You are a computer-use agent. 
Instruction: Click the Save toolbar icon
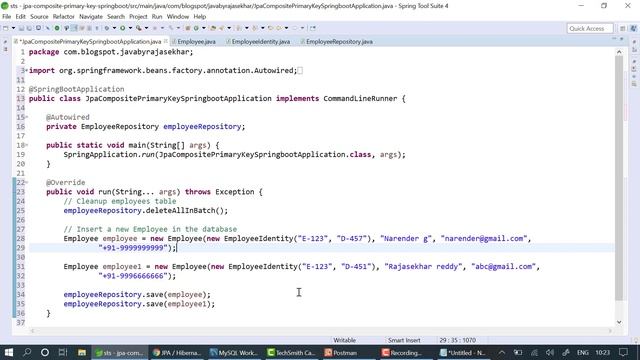pyautogui.click(x=21, y=28)
